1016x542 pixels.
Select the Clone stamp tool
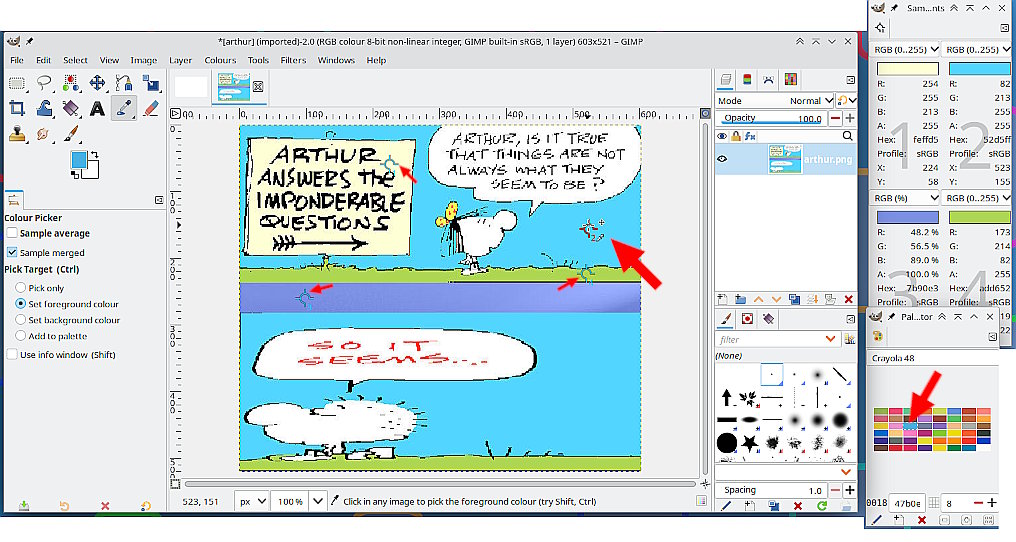pyautogui.click(x=17, y=134)
